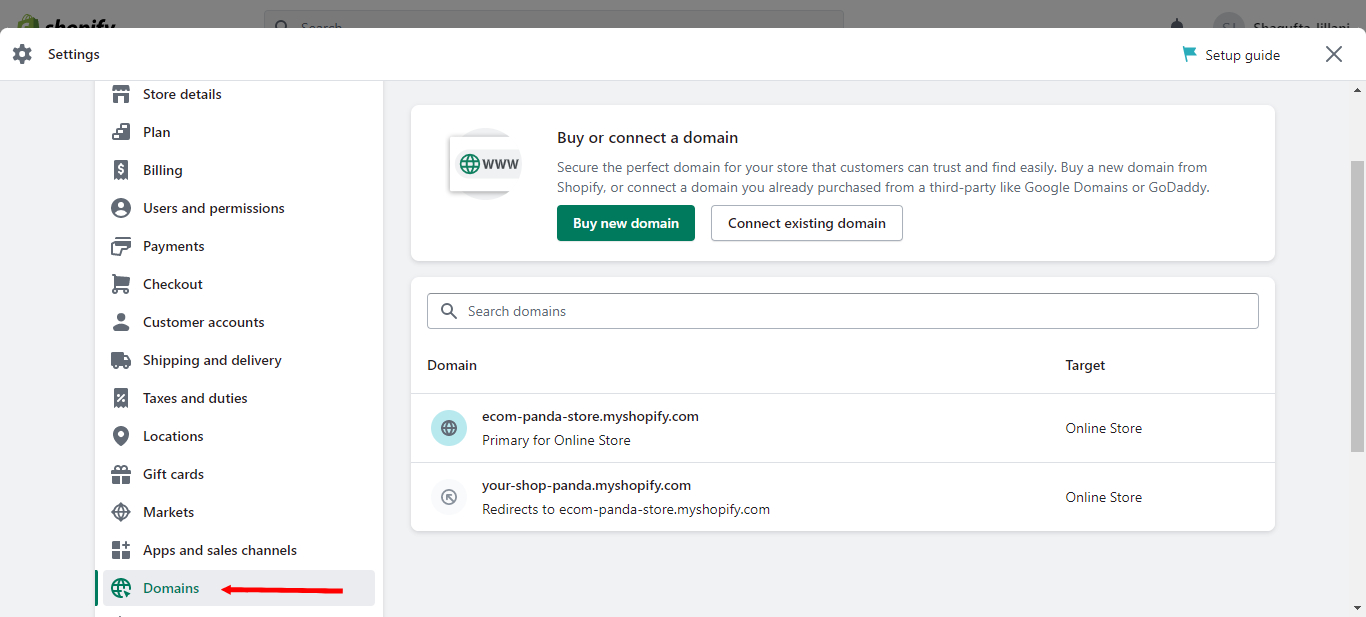
Task: Open Customer accounts settings
Action: point(203,321)
